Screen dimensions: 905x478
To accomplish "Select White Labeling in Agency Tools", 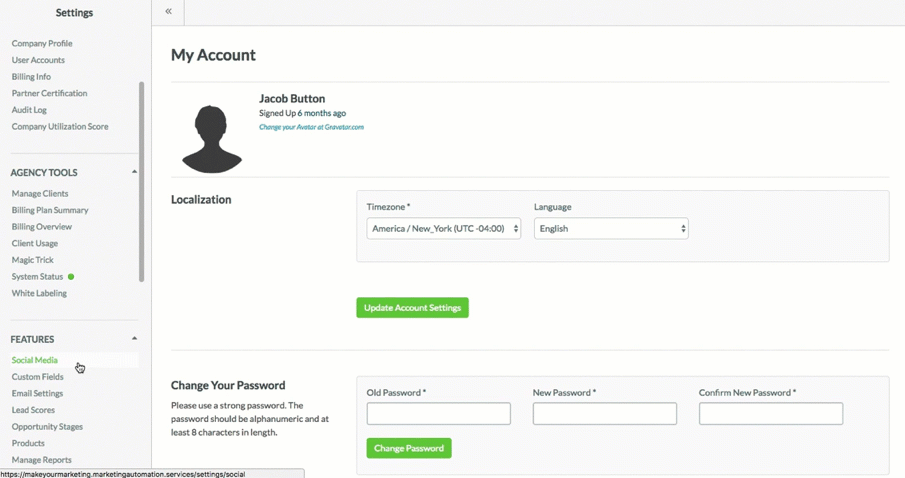I will pyautogui.click(x=39, y=294).
